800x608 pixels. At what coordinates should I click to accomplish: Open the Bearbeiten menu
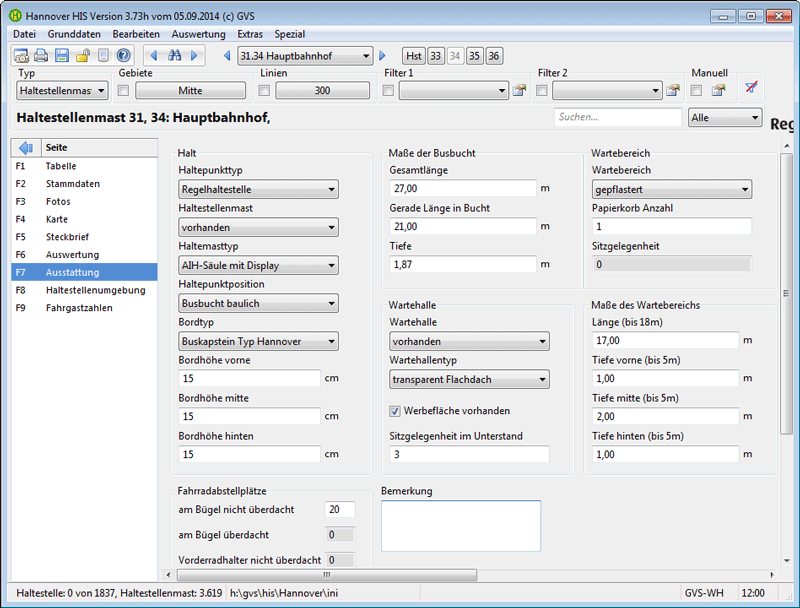(x=136, y=34)
